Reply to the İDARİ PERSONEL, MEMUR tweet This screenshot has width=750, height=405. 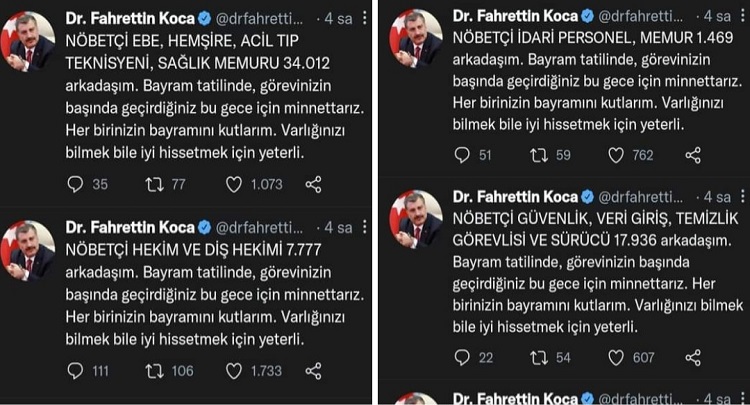click(x=461, y=155)
